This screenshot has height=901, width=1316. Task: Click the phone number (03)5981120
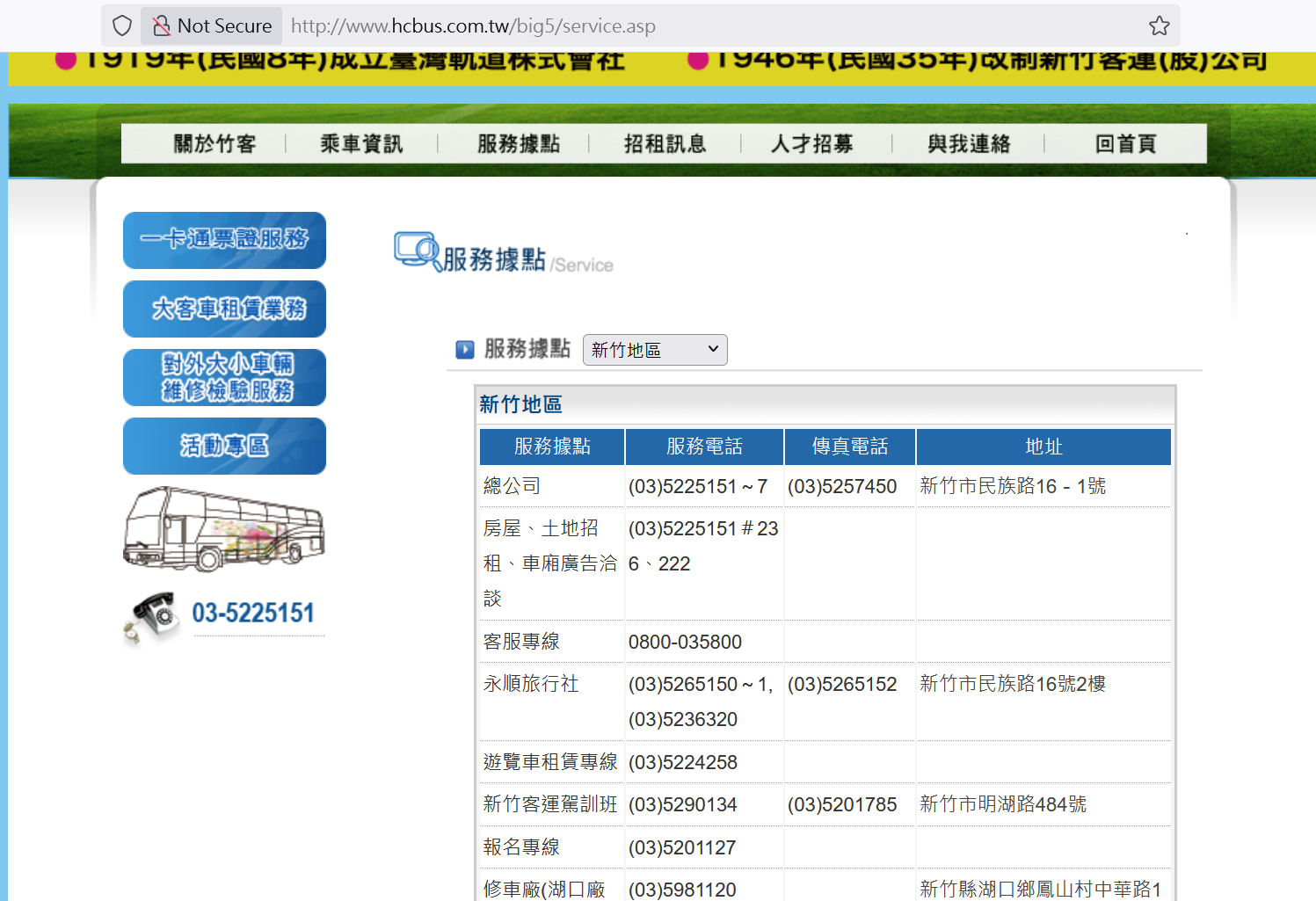[x=682, y=890]
